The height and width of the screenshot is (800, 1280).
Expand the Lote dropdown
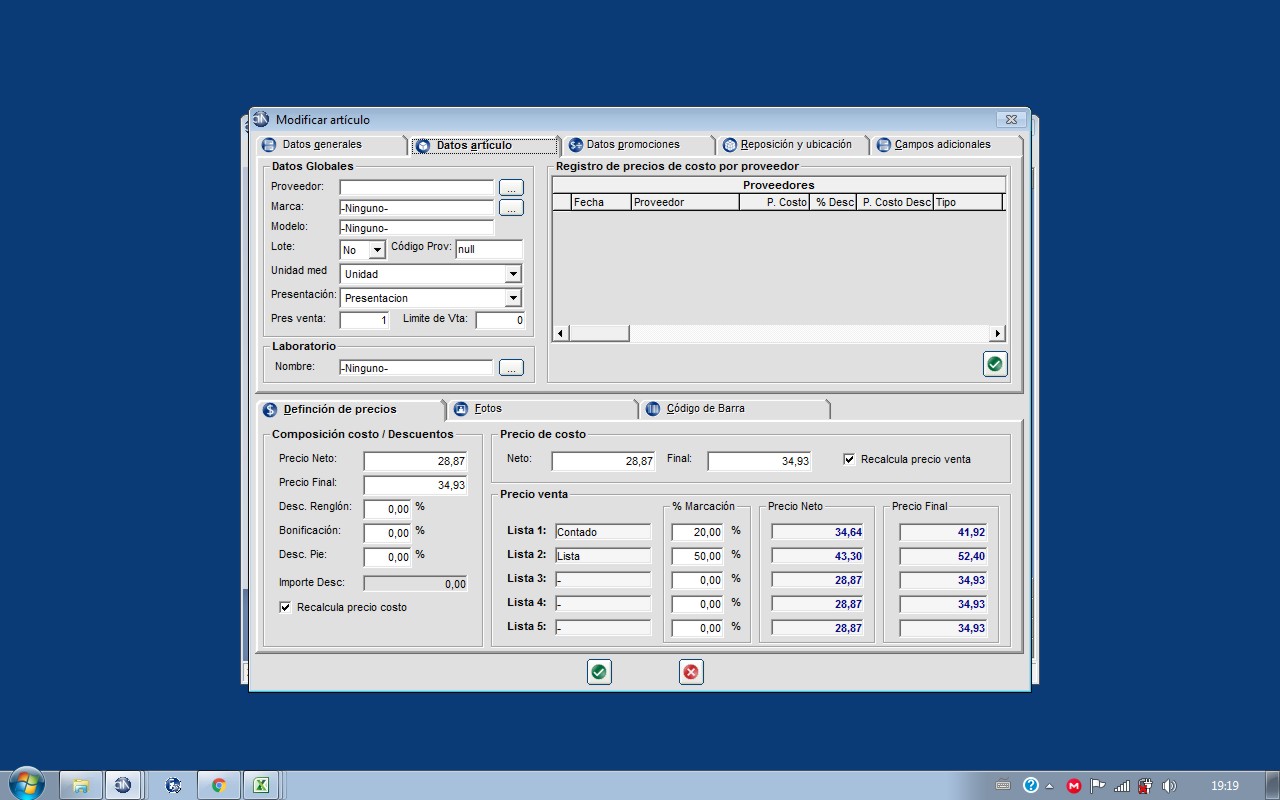point(377,250)
